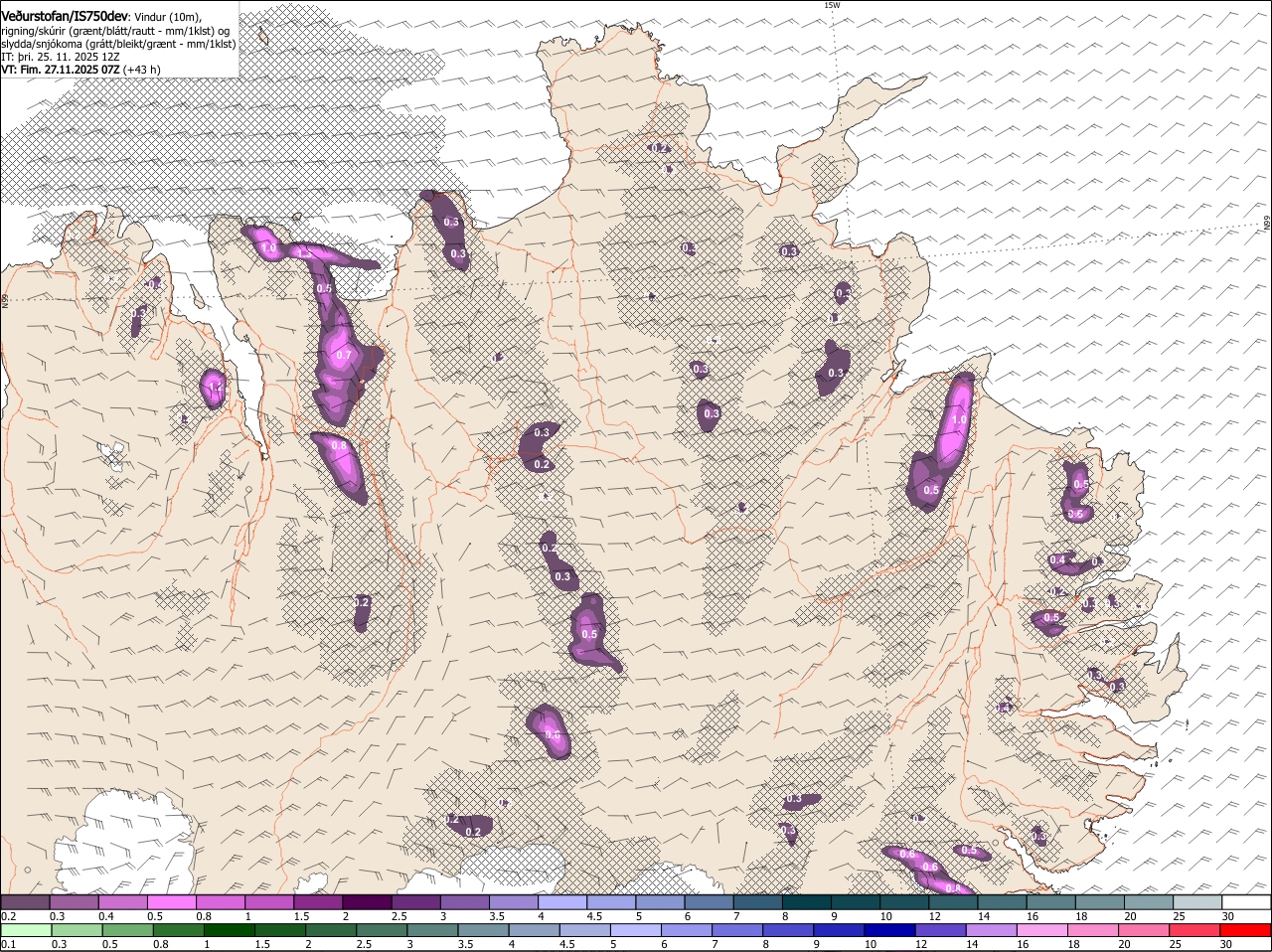
Task: Pick rain scale swatch between 2.5 and 3
Action: 382,930
